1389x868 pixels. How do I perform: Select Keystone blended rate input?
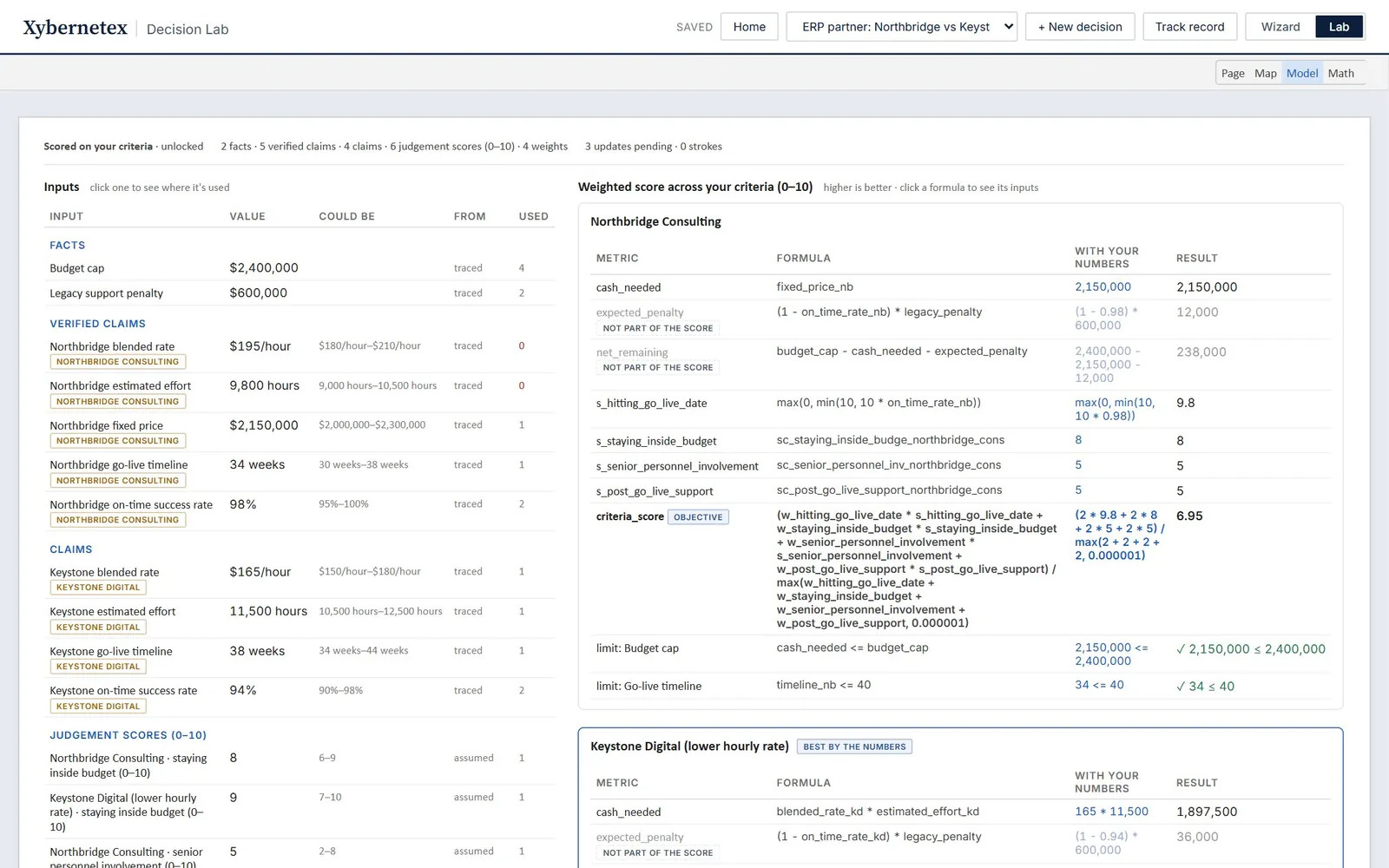(300, 579)
